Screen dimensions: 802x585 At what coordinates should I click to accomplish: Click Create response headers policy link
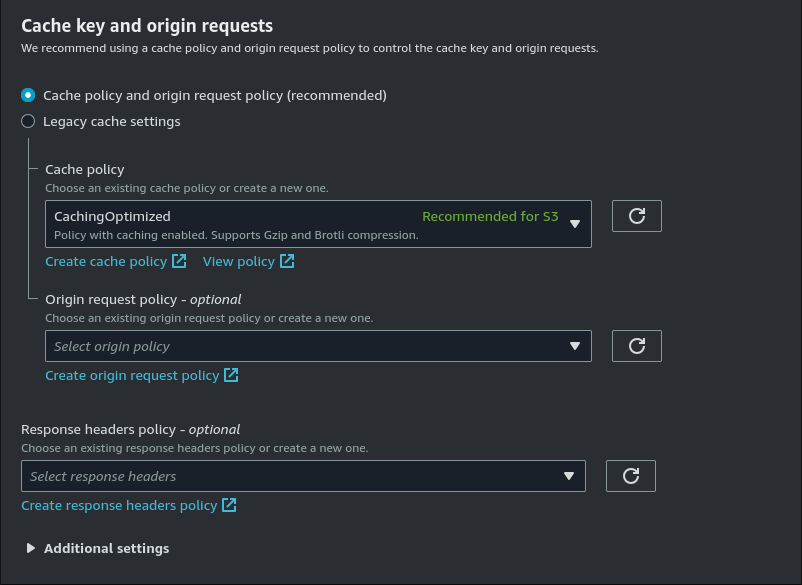[x=119, y=505]
